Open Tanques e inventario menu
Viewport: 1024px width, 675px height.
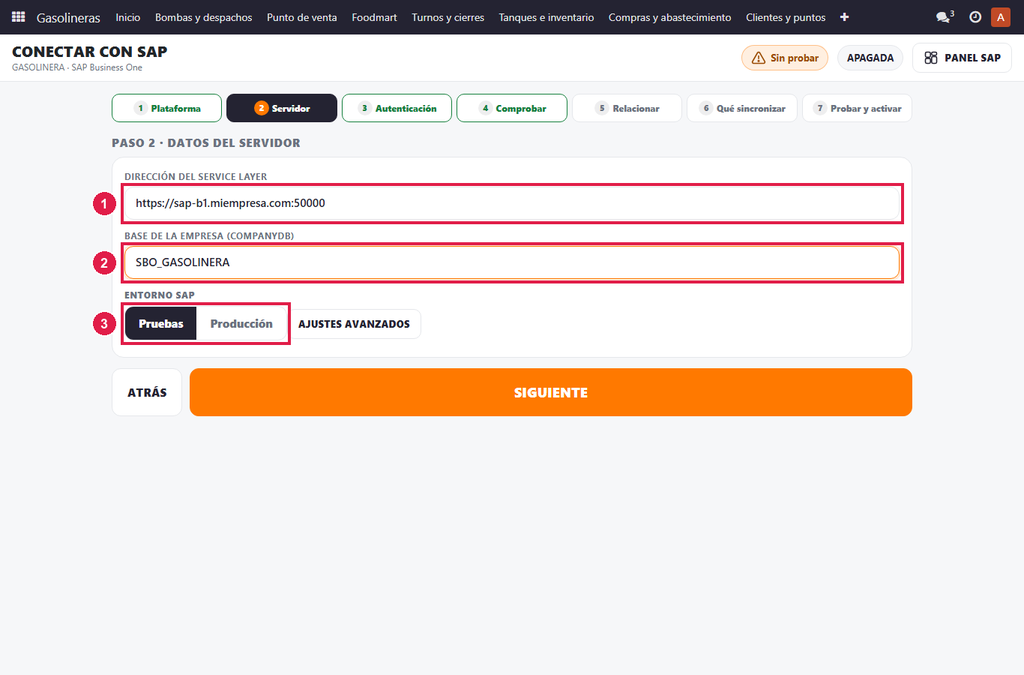click(x=547, y=18)
